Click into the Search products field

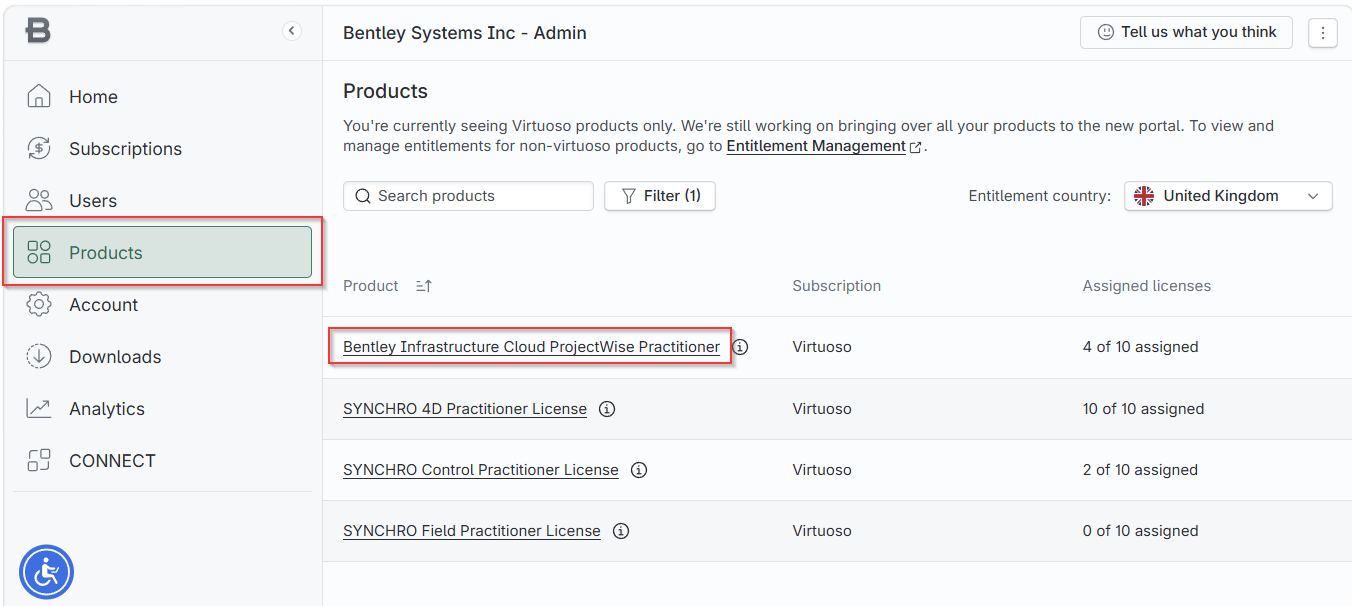[468, 196]
